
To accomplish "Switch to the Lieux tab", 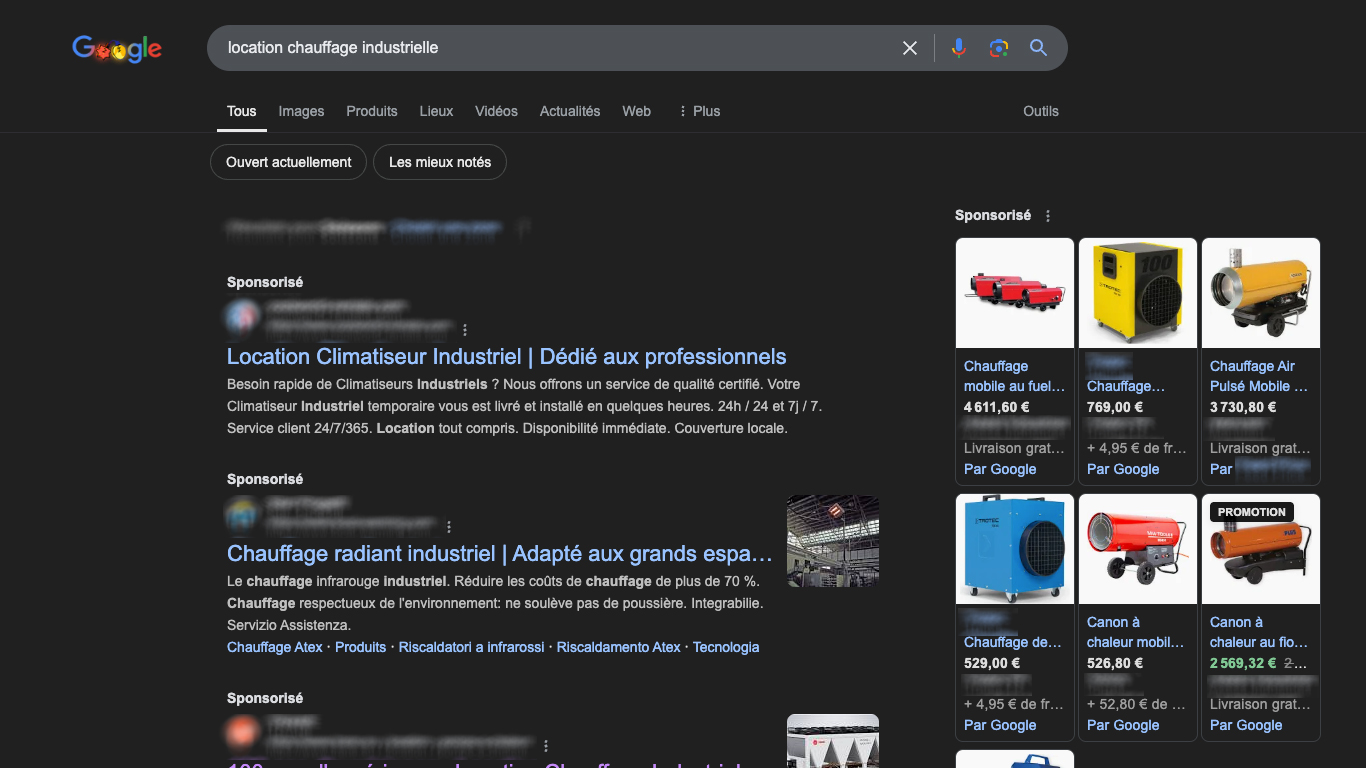I will point(436,111).
